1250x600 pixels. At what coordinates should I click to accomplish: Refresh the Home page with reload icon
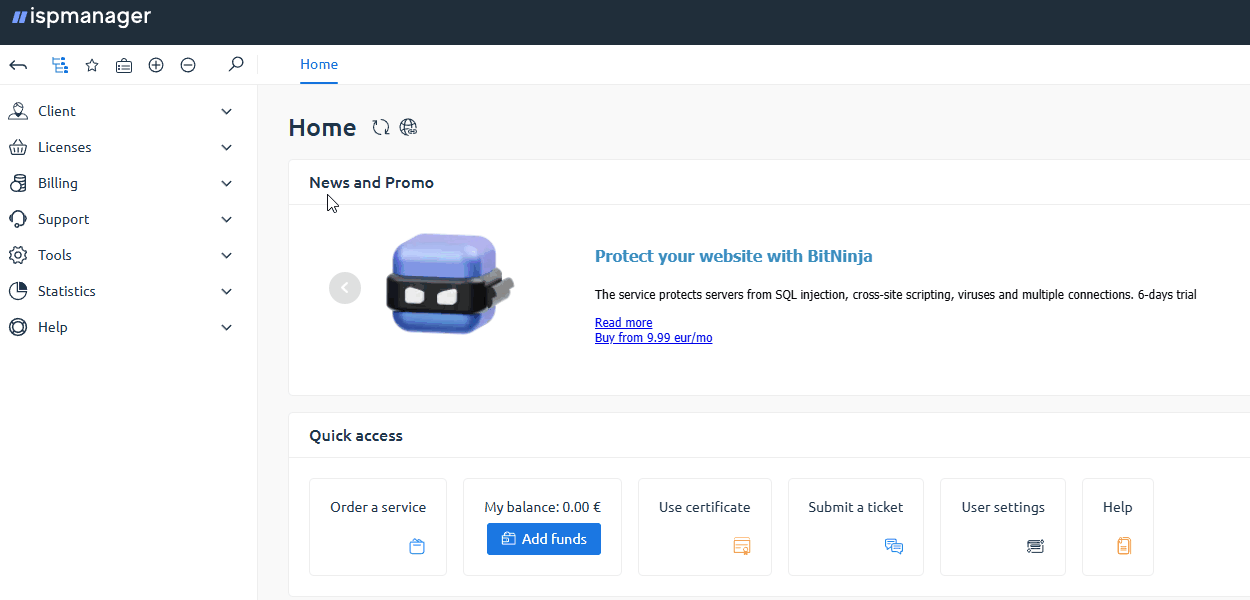[x=380, y=127]
